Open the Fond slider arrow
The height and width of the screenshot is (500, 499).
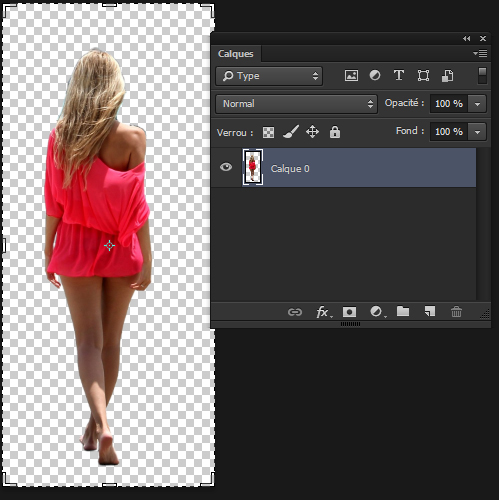[x=477, y=132]
